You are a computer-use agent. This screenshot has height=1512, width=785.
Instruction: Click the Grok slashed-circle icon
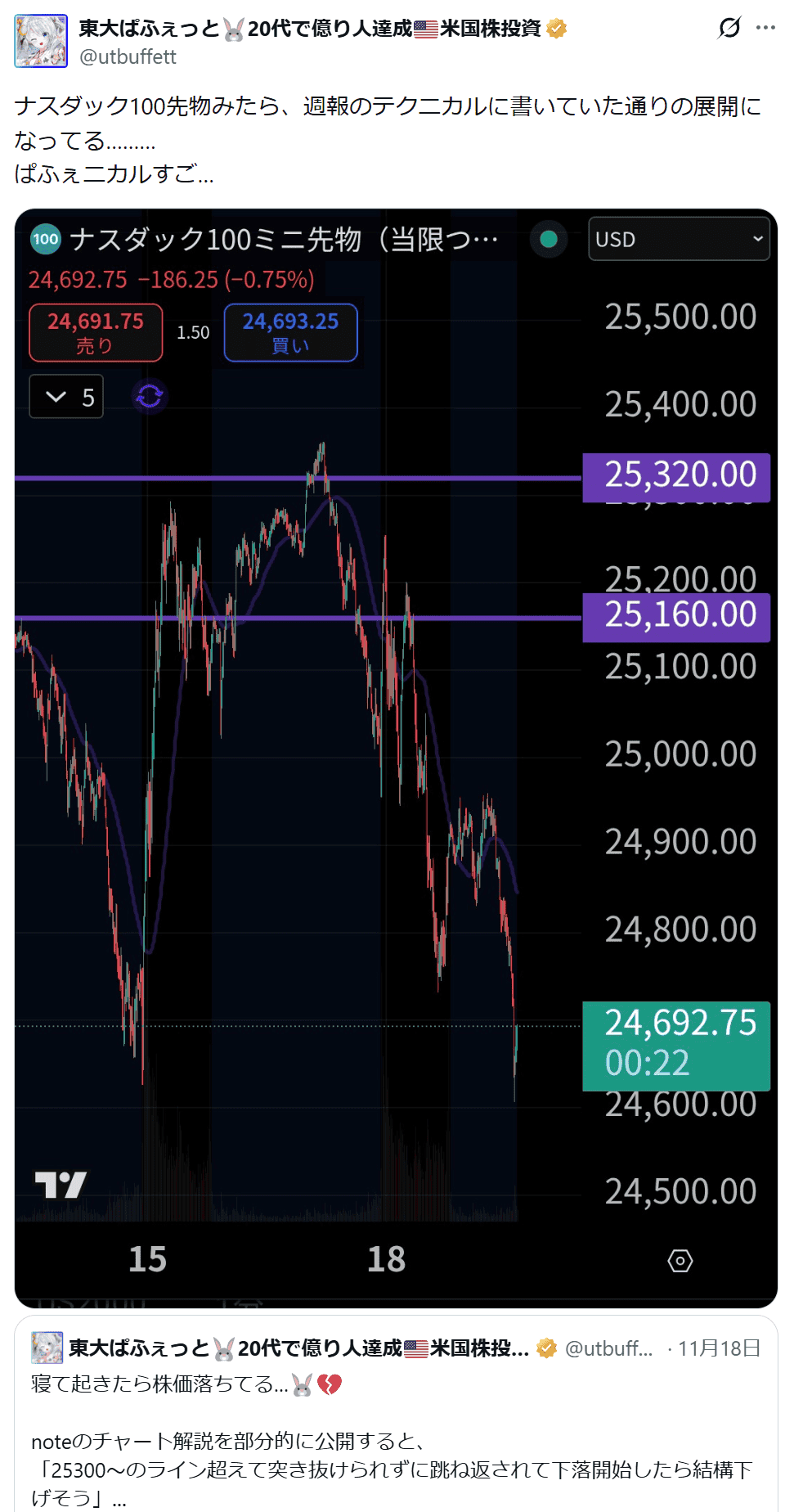729,28
